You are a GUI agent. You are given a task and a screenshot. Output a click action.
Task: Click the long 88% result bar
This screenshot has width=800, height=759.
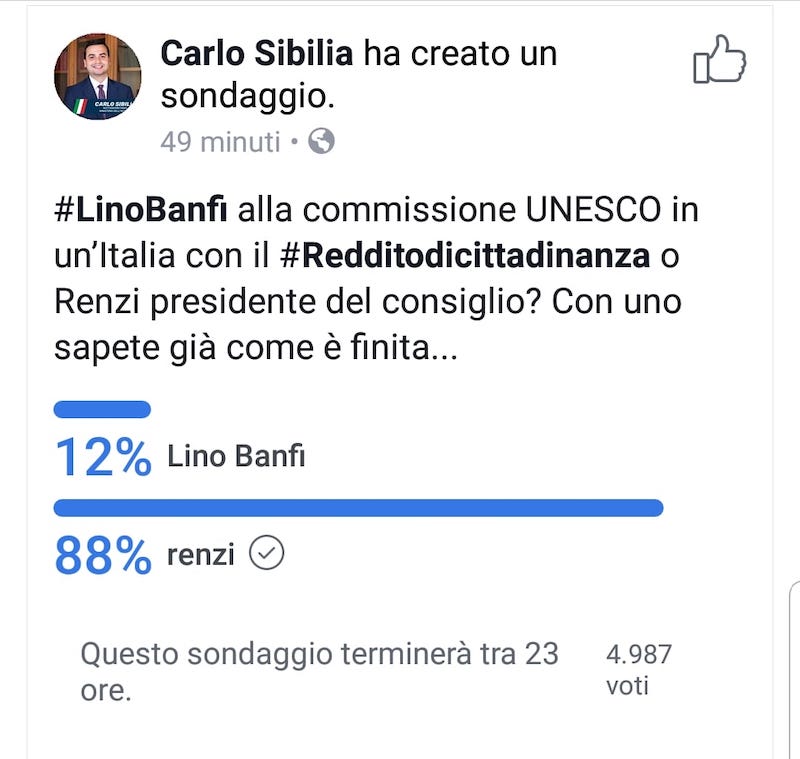(x=358, y=507)
